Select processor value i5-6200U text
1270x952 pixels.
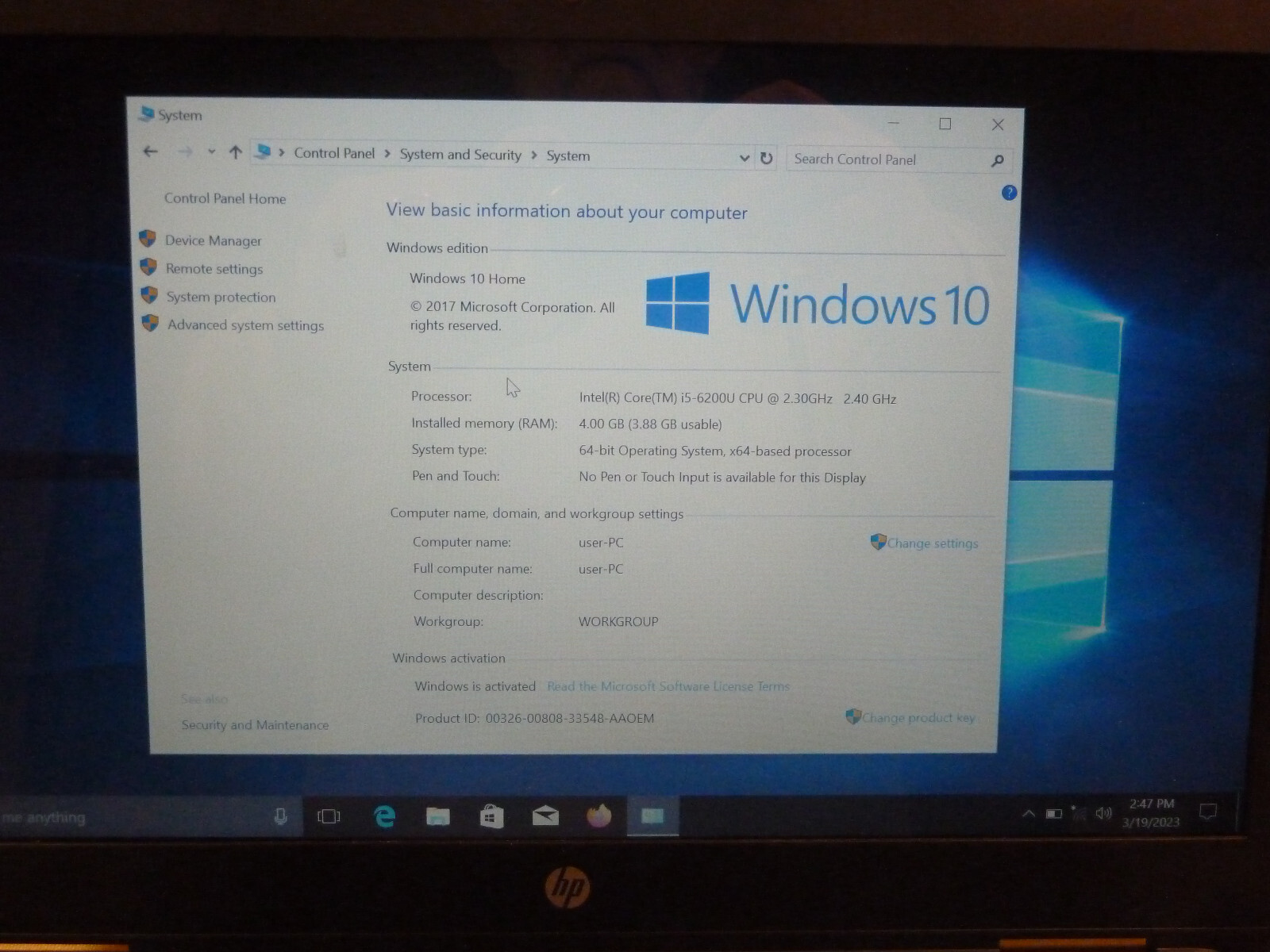pos(737,398)
